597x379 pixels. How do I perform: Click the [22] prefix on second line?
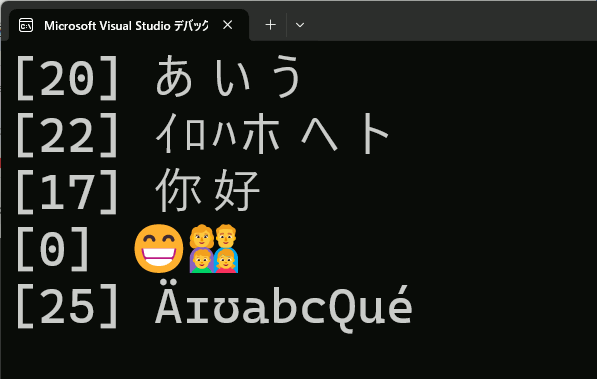click(x=67, y=135)
